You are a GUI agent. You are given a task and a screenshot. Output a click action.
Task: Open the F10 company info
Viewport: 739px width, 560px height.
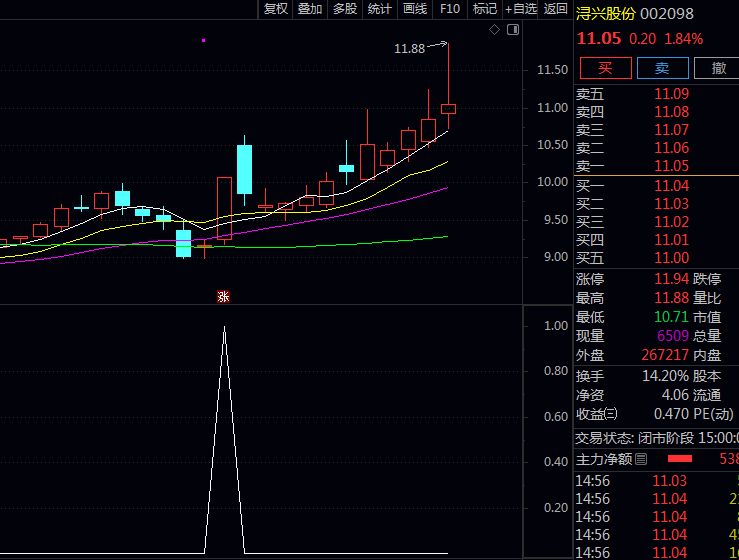coord(450,9)
